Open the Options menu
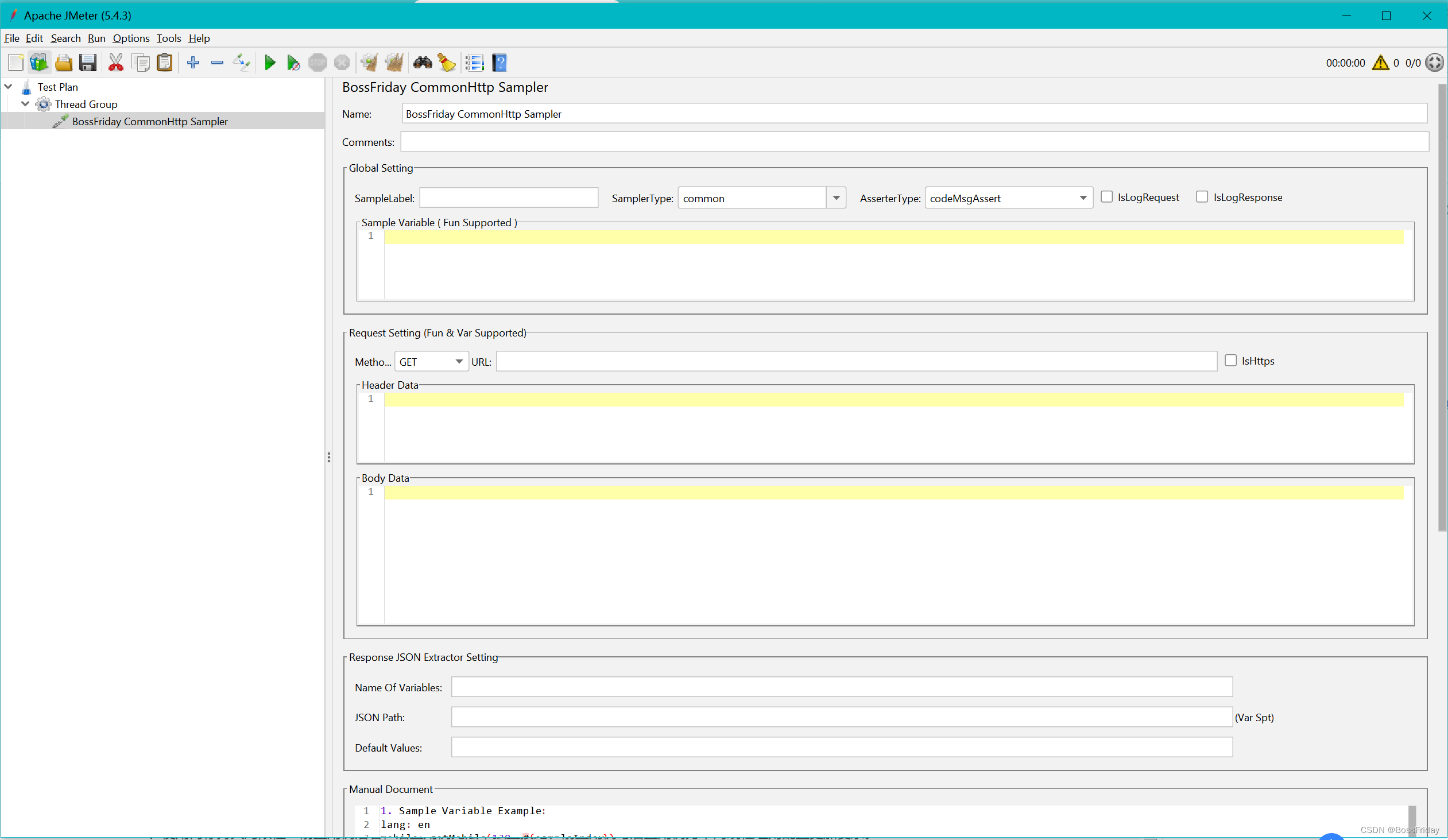The width and height of the screenshot is (1448, 840). 130,38
